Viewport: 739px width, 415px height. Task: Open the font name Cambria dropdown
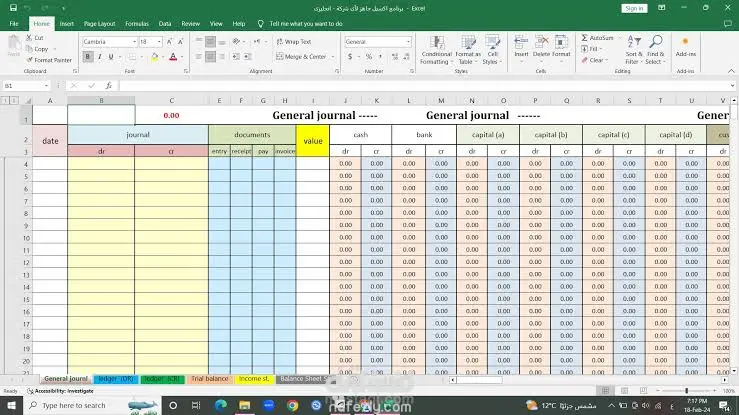pos(134,42)
